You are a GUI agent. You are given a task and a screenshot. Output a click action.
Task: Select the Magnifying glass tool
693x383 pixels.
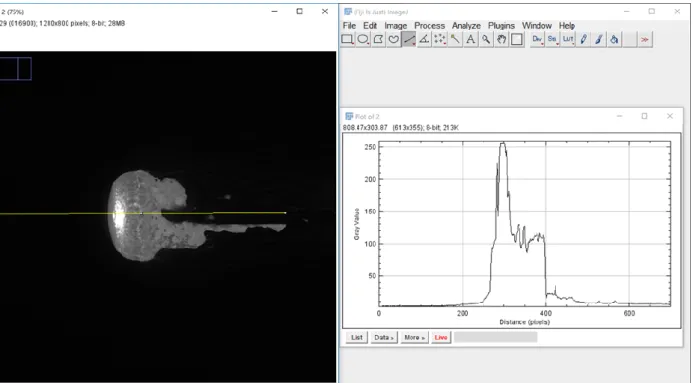[486, 39]
